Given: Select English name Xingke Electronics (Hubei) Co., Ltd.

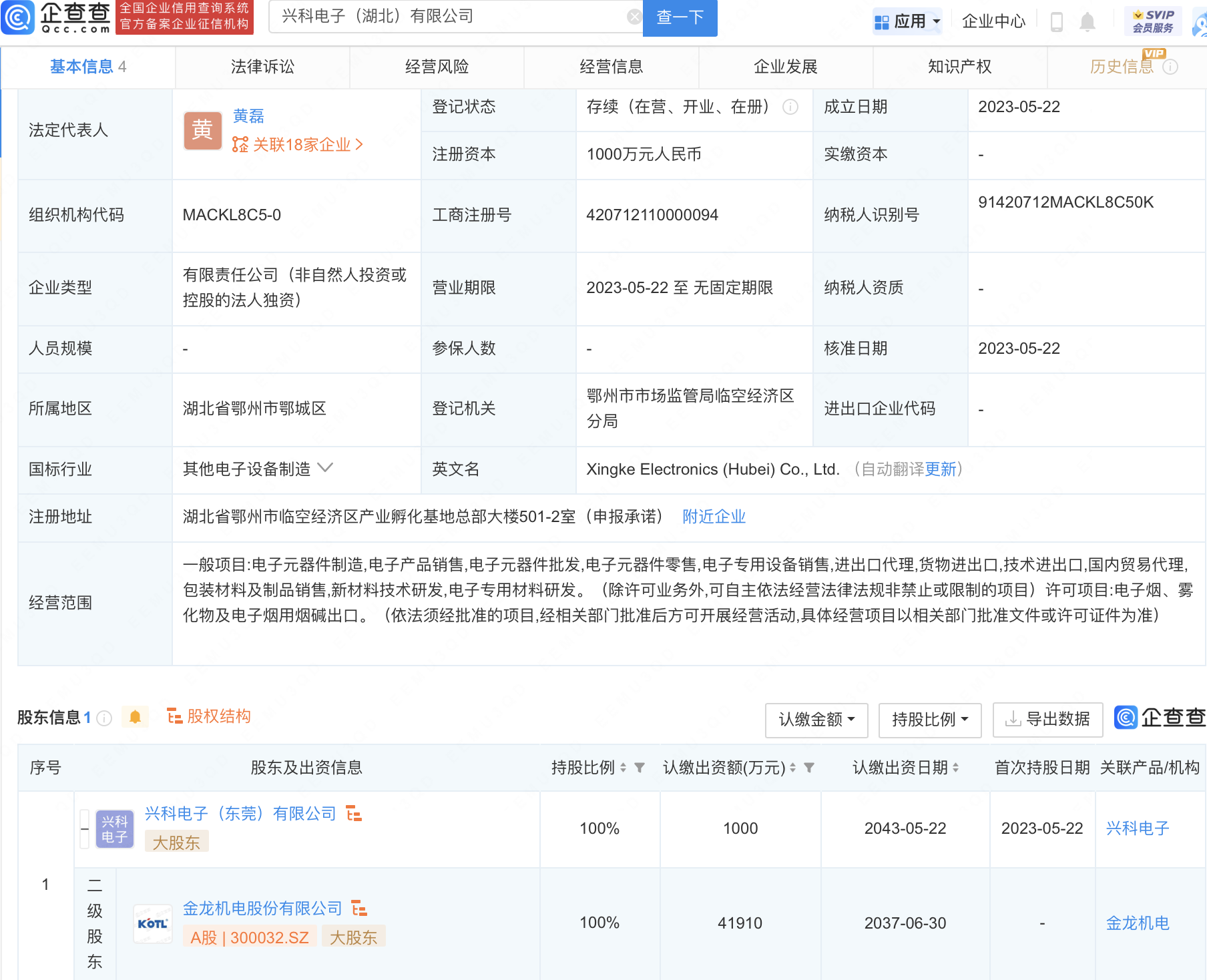Looking at the screenshot, I should tap(713, 469).
